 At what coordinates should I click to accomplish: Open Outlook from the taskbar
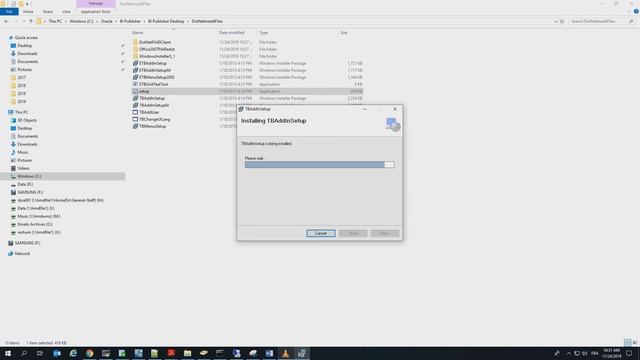coord(57,353)
